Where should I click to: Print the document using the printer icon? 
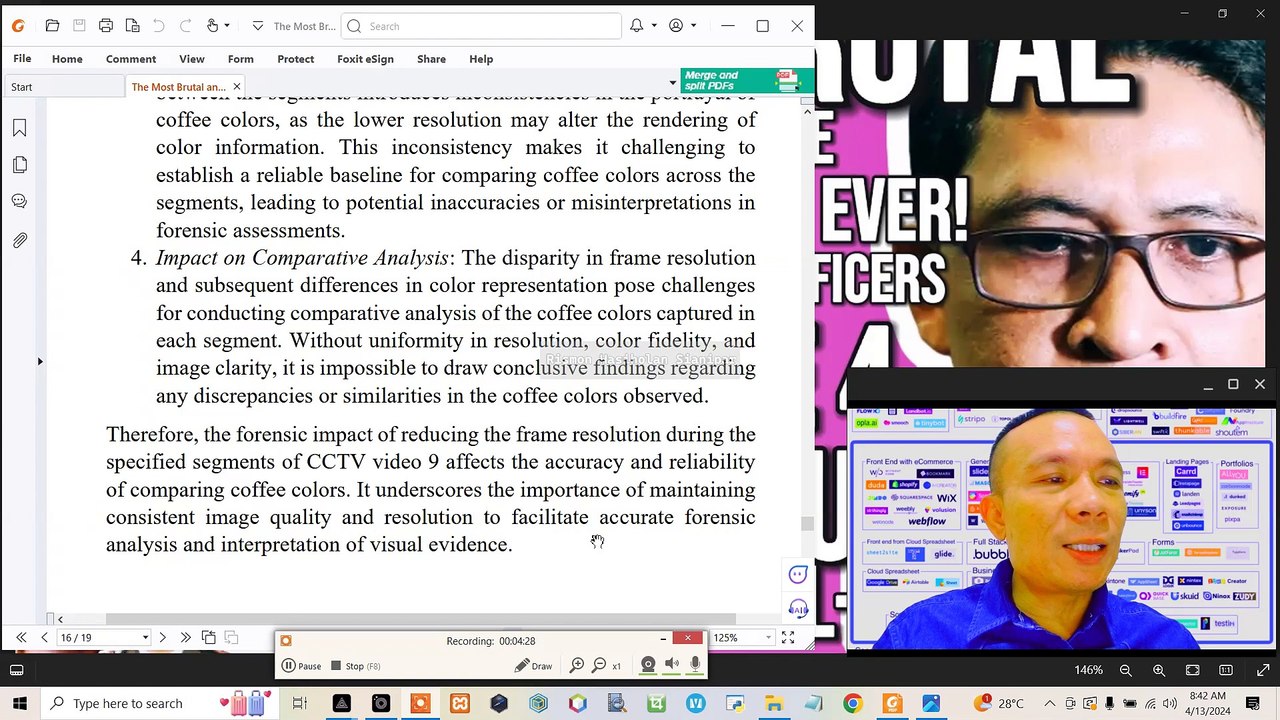click(x=106, y=26)
